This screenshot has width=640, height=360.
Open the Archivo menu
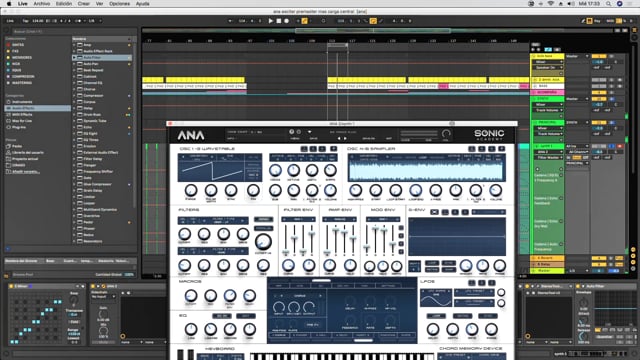tap(42, 4)
